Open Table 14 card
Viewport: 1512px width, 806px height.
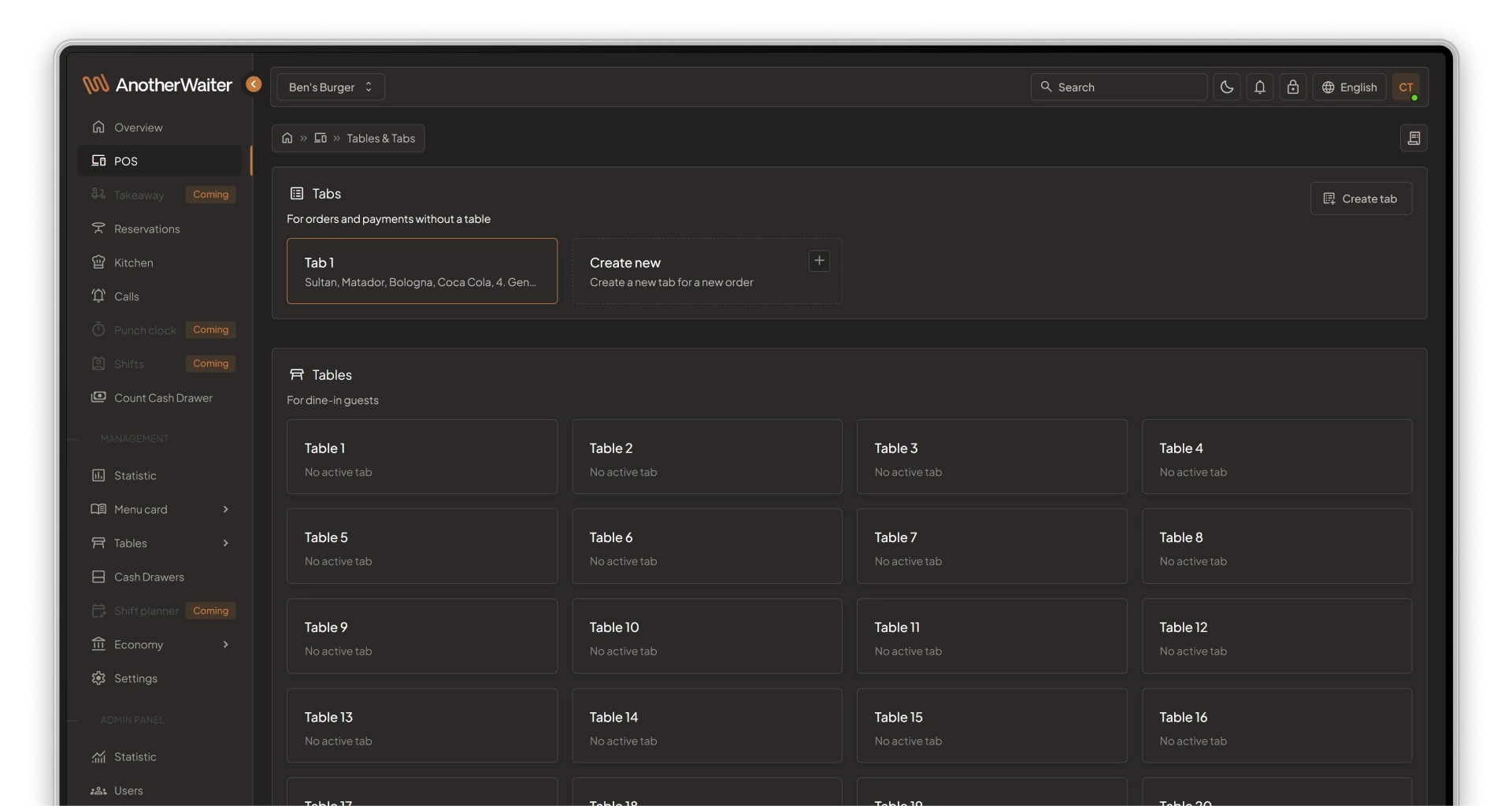[x=707, y=726]
